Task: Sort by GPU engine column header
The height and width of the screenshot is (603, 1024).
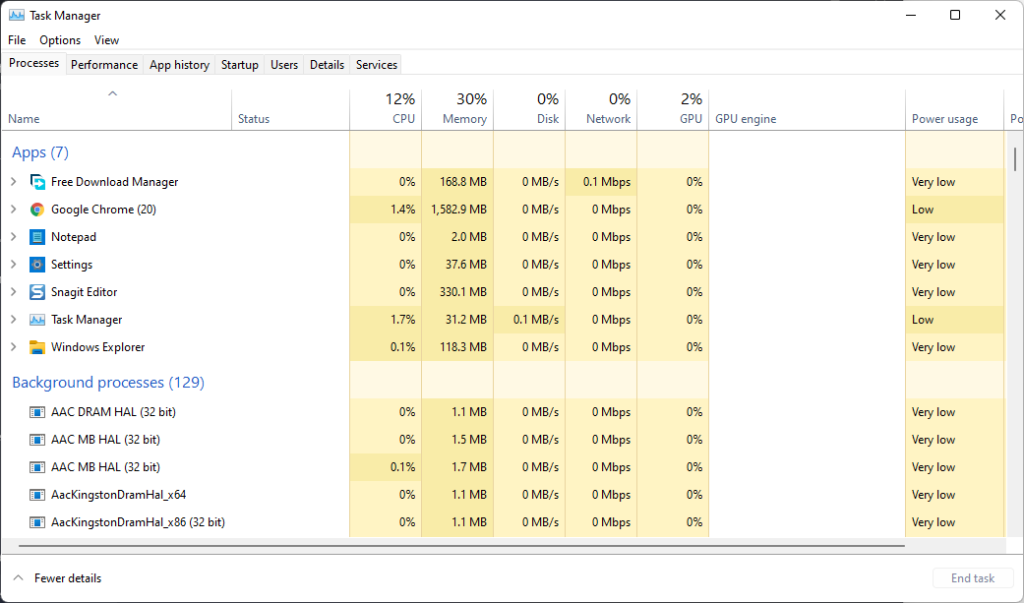Action: point(807,110)
